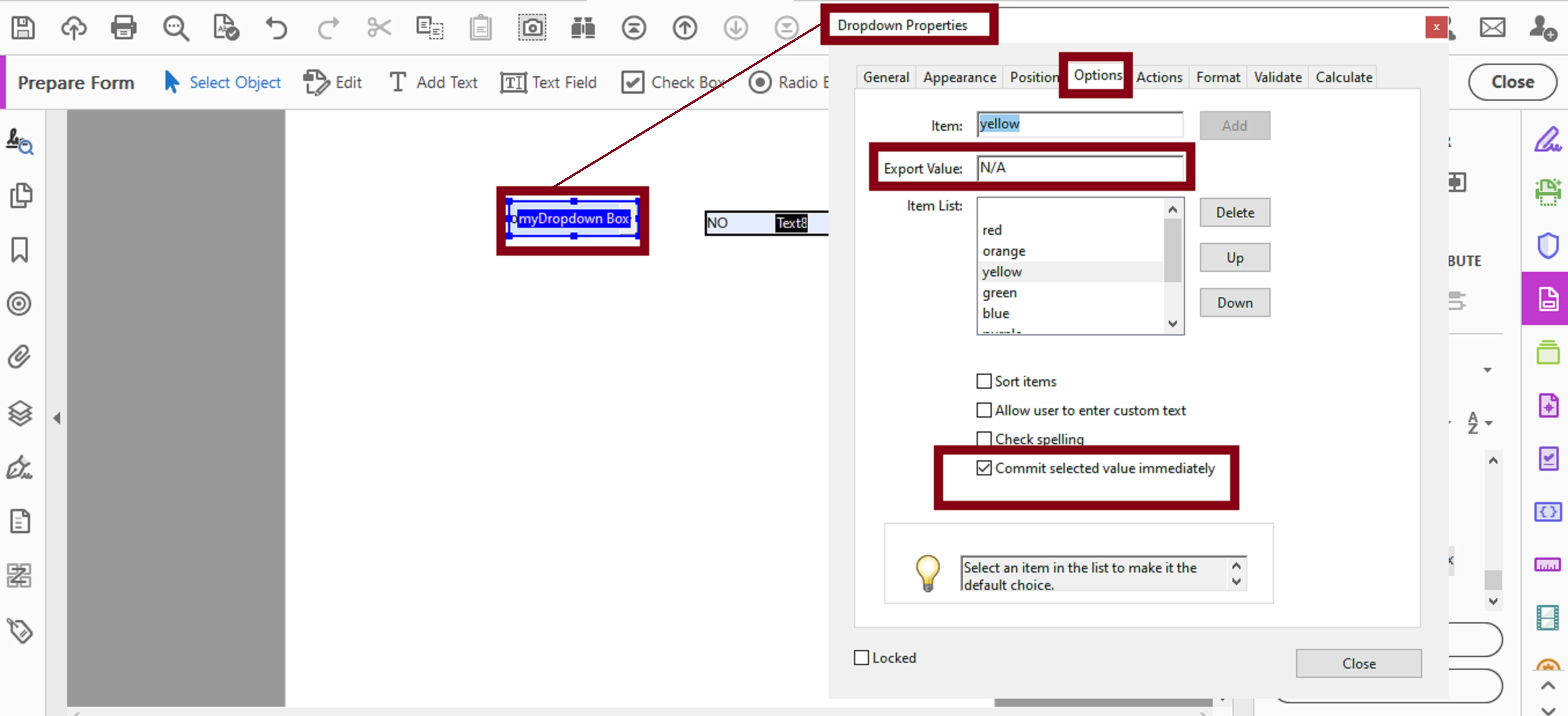Toggle the Check spelling checkbox
Screen dimensions: 1568x716
[x=984, y=439]
